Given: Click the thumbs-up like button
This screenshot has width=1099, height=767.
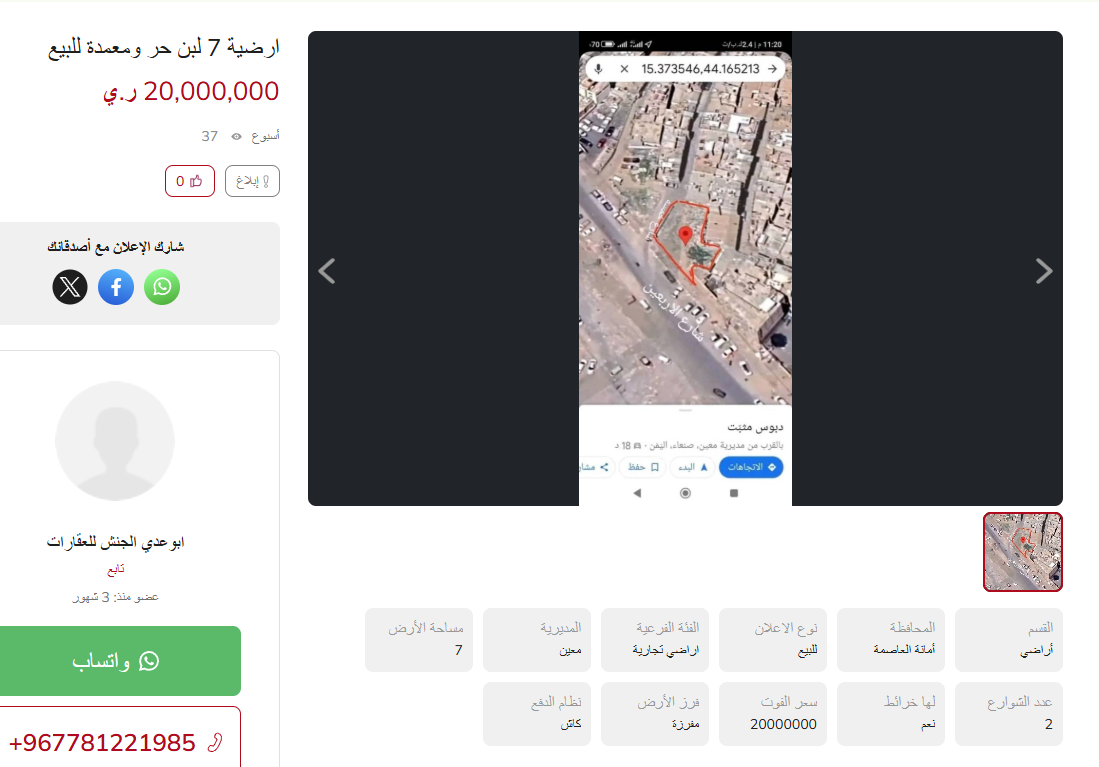Looking at the screenshot, I should coord(190,181).
